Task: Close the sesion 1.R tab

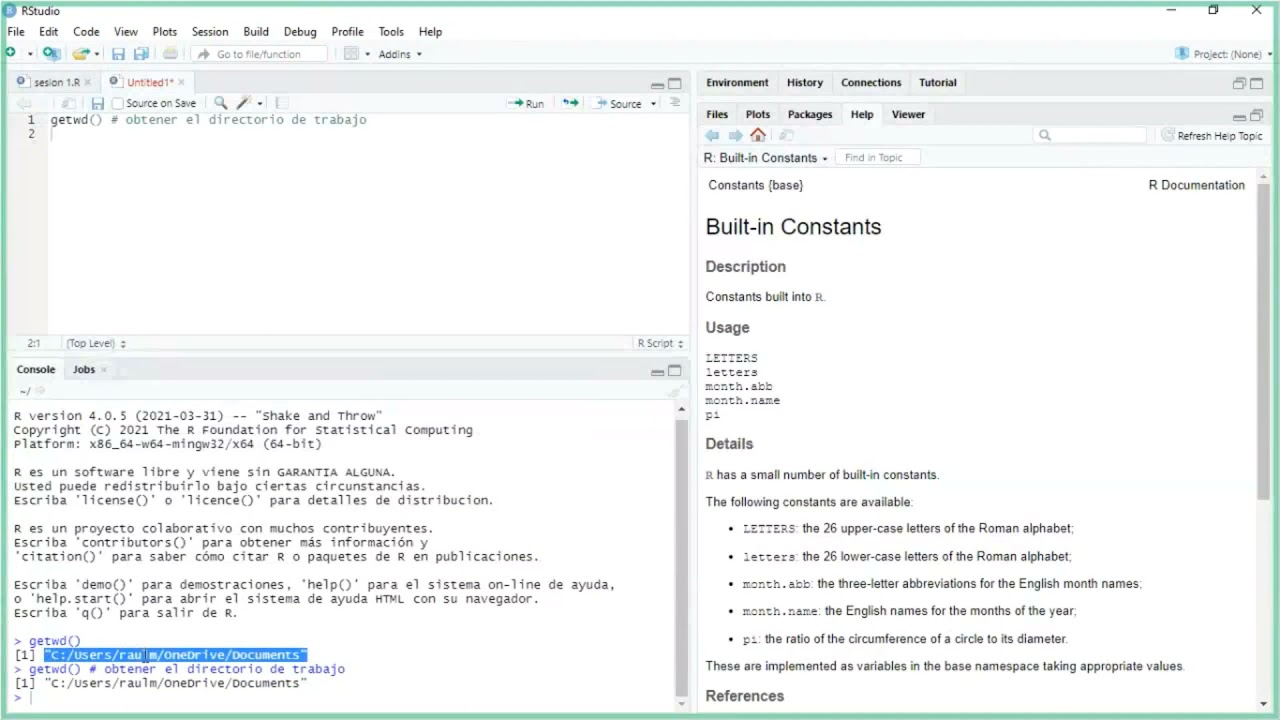Action: 88,82
